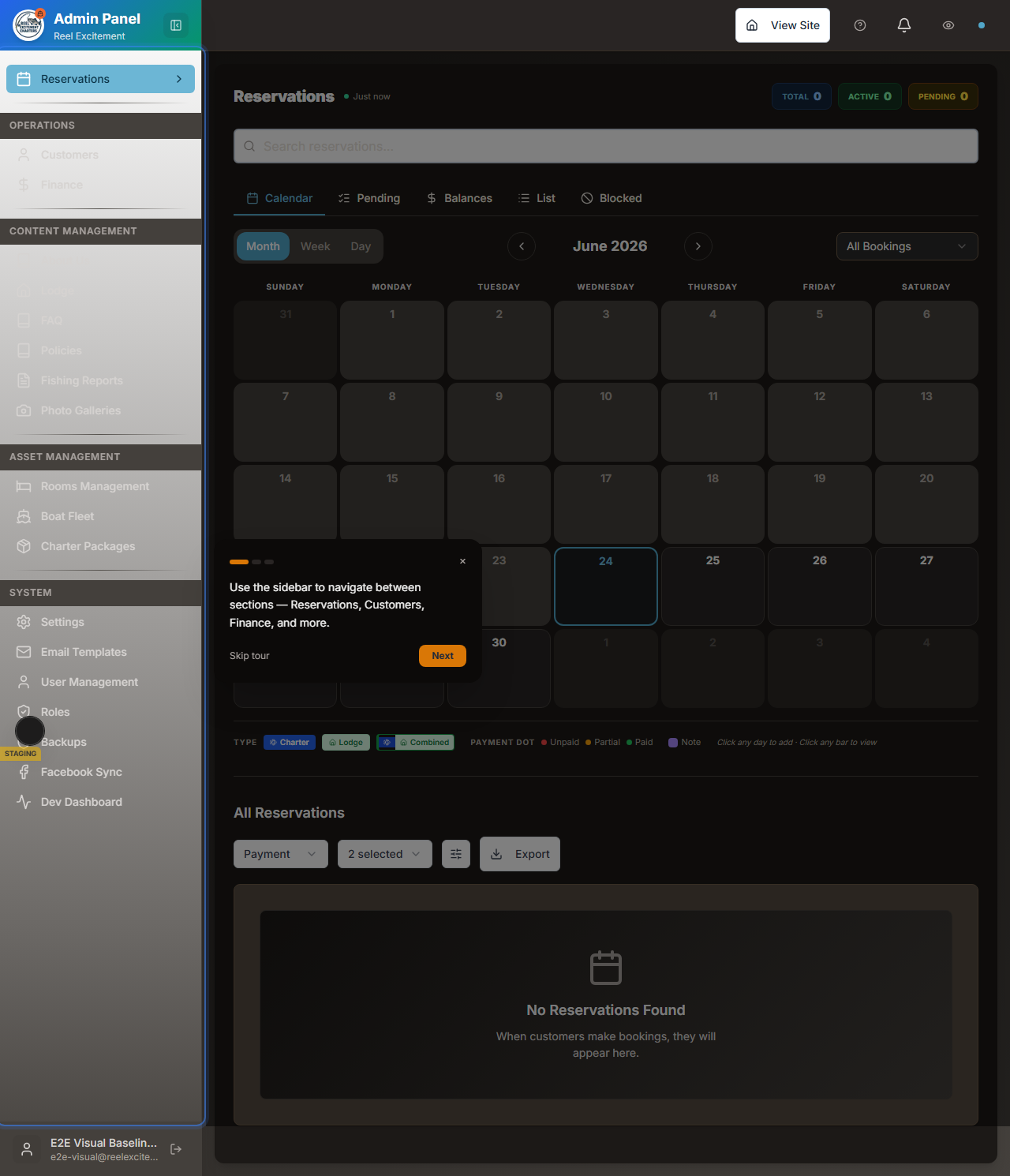Screen dimensions: 1010x1176
Task: Open the 2 selected dropdown
Action: click(x=385, y=854)
